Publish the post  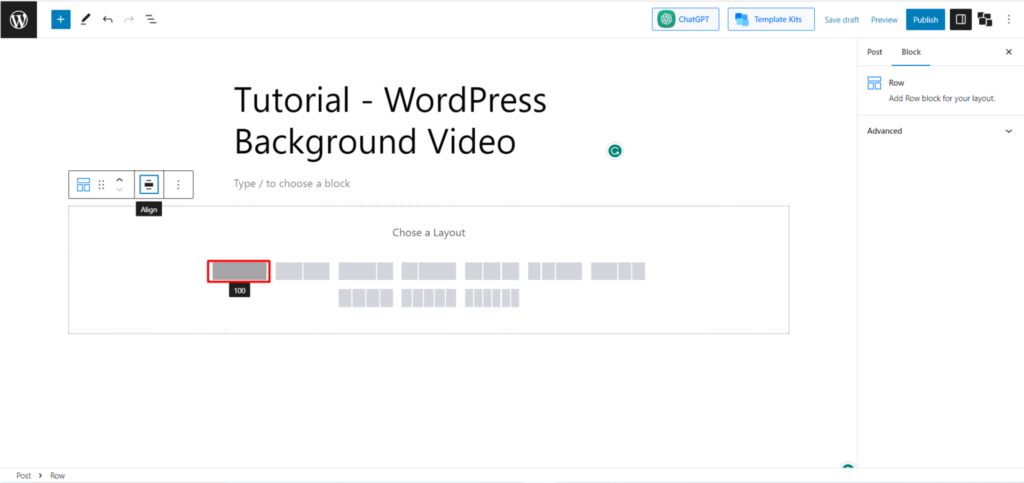(925, 20)
